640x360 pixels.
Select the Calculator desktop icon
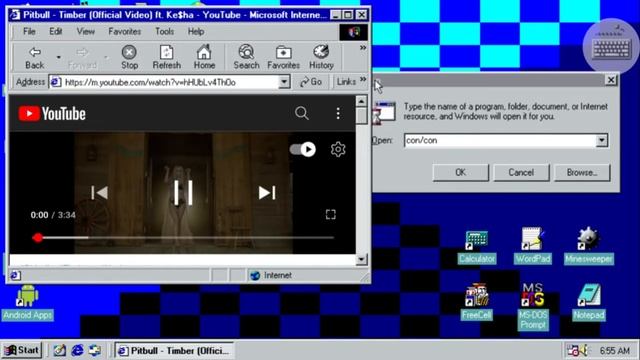click(x=477, y=246)
